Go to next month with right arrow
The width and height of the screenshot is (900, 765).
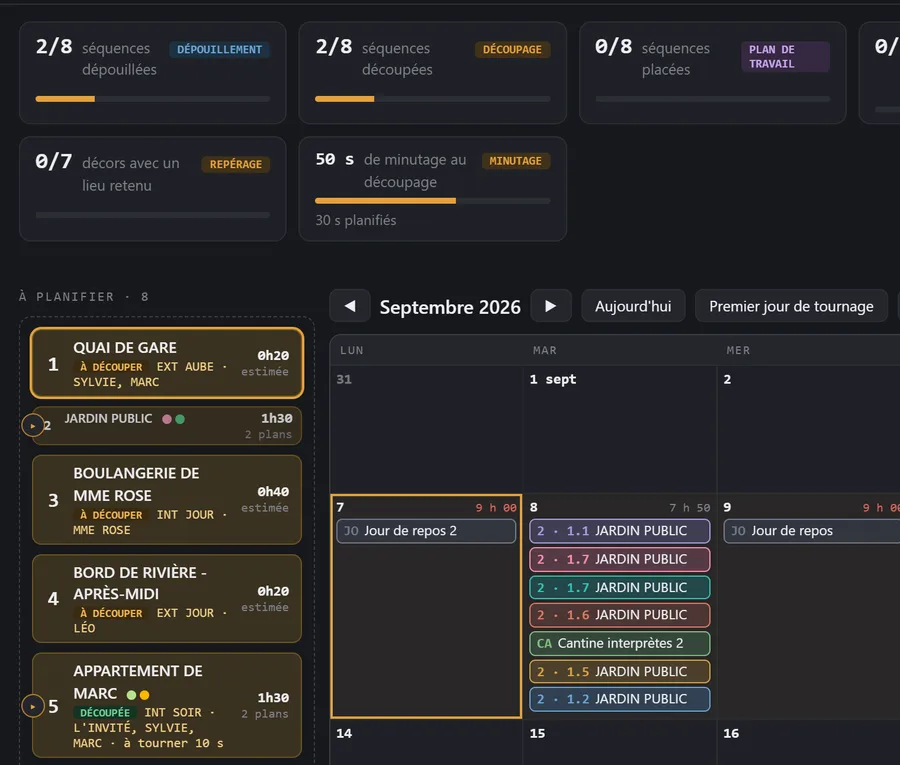pos(550,306)
